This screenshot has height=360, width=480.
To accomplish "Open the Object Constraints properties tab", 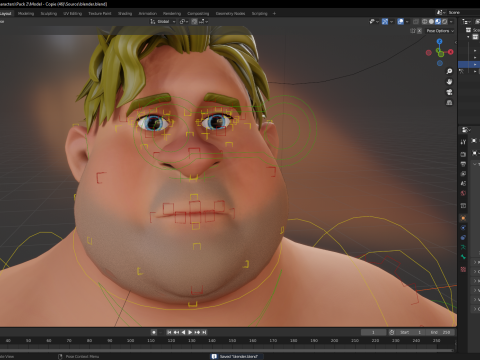I will pyautogui.click(x=463, y=237).
